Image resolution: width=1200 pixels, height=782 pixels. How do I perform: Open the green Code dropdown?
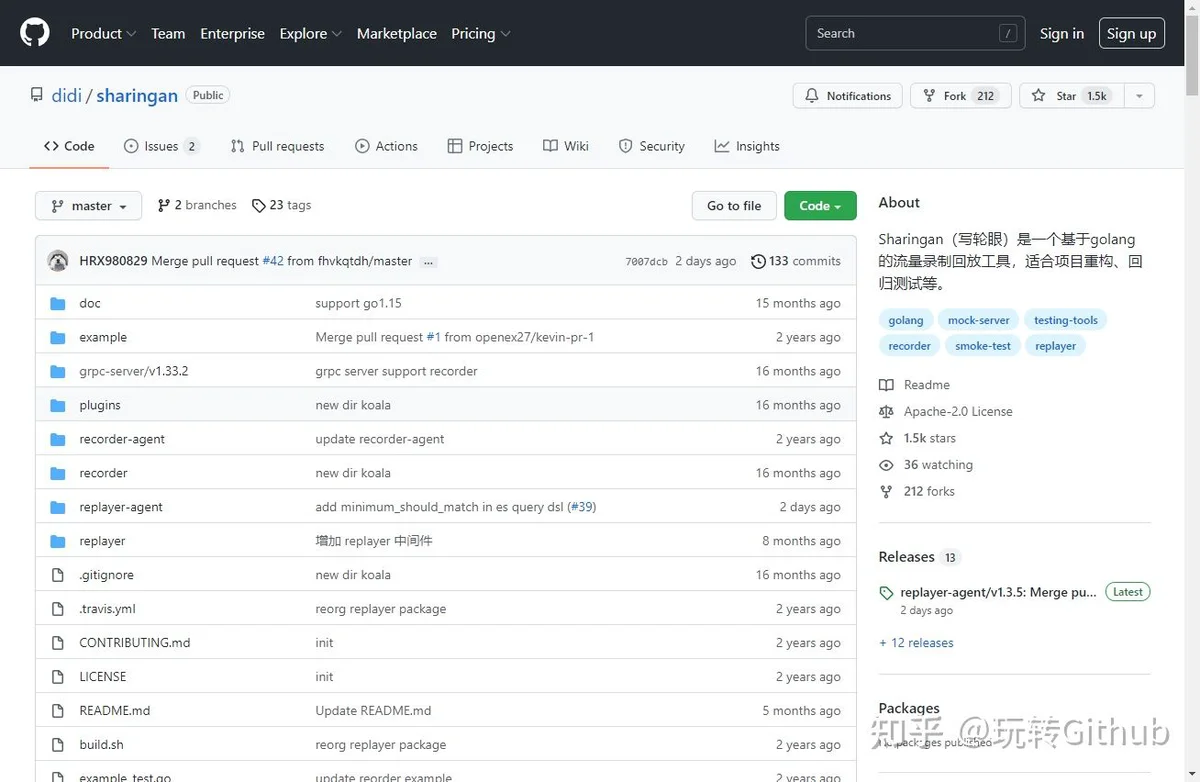820,206
